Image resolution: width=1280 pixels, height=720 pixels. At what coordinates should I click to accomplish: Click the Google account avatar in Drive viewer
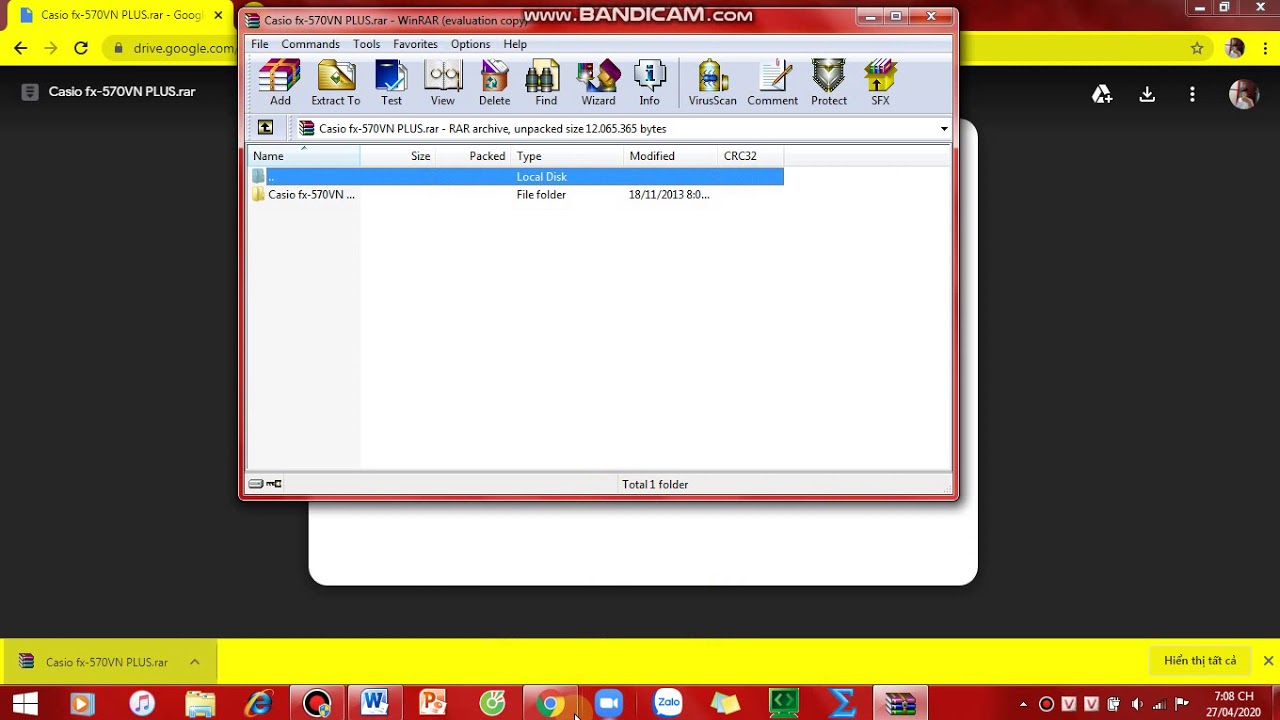[1244, 94]
